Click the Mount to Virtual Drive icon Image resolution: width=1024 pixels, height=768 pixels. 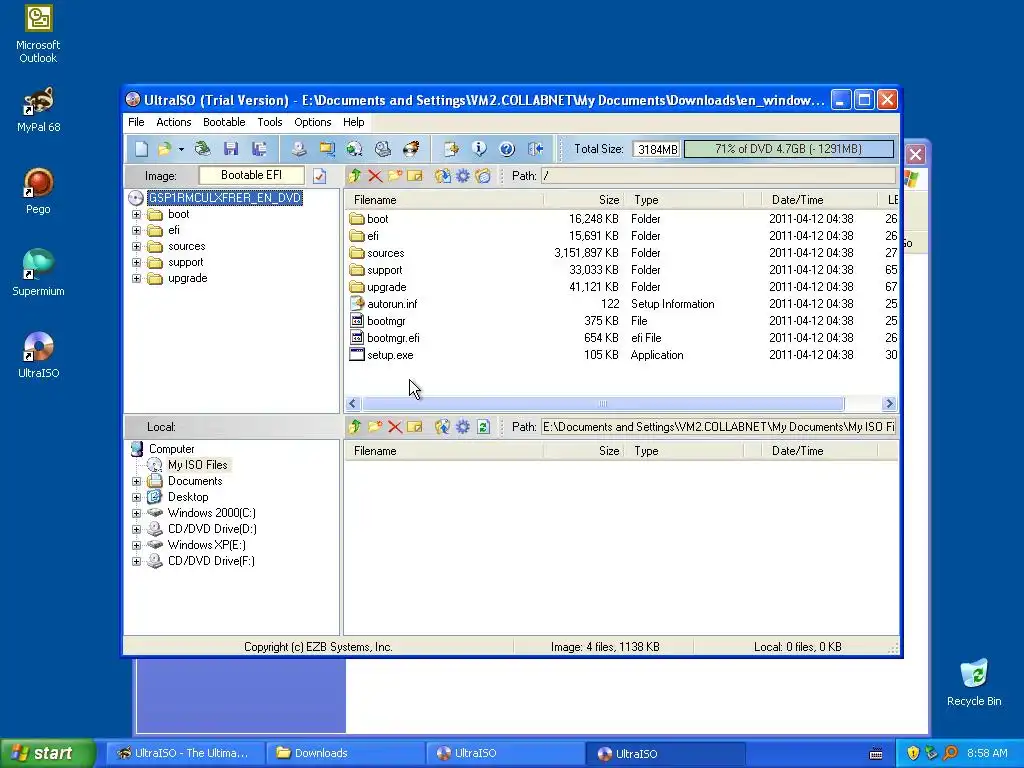tap(383, 149)
